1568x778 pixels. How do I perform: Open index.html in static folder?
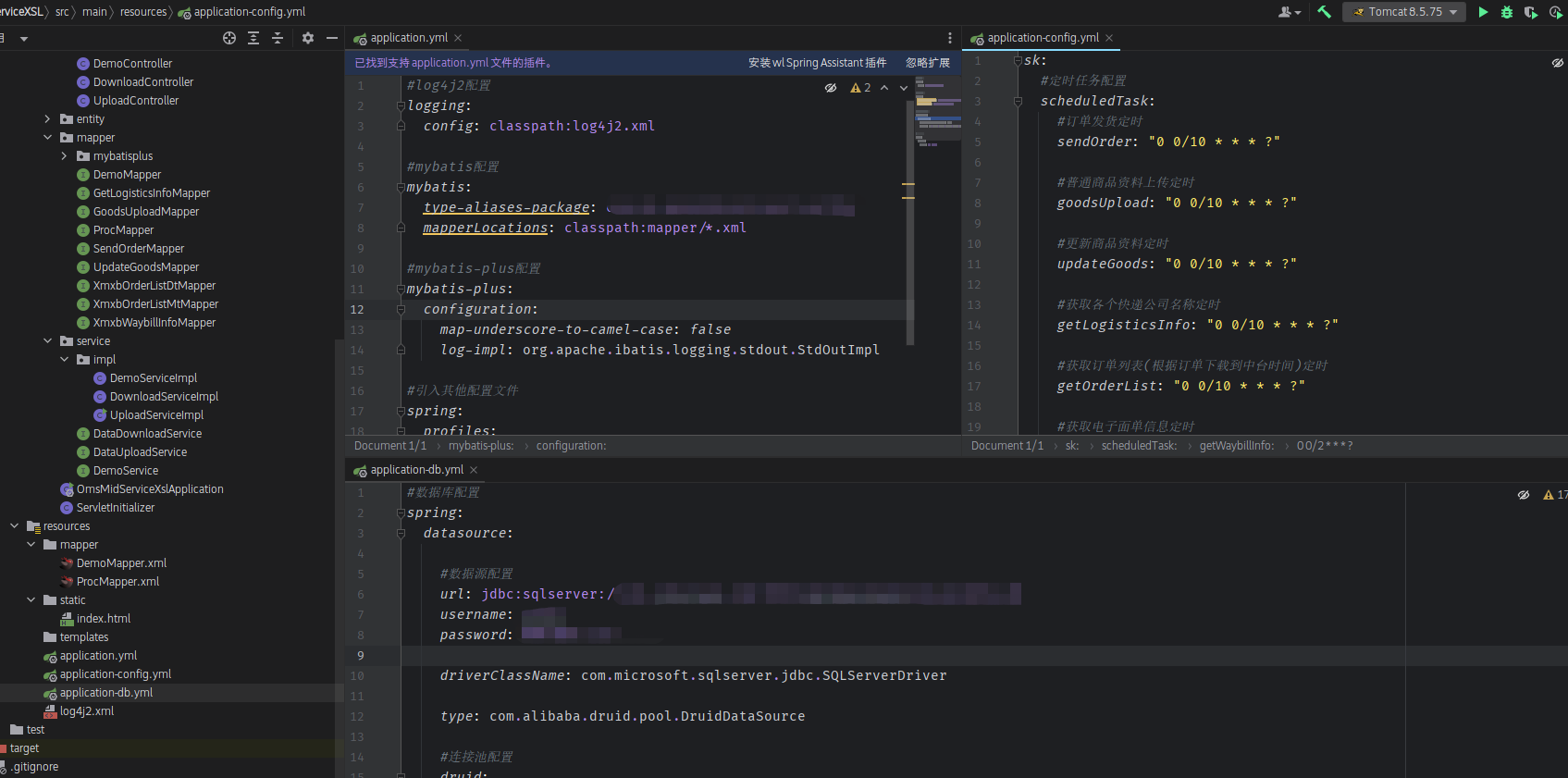tap(103, 619)
